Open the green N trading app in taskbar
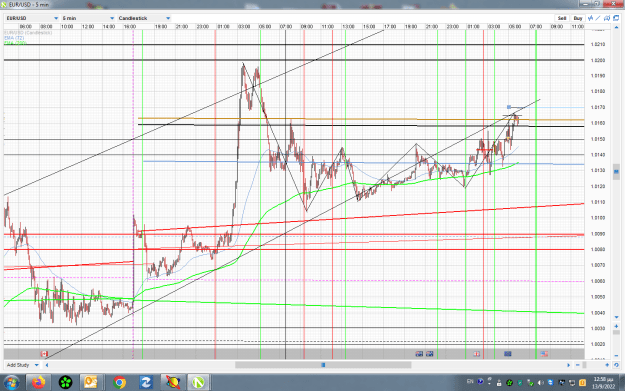The height and width of the screenshot is (391, 625). click(x=199, y=383)
